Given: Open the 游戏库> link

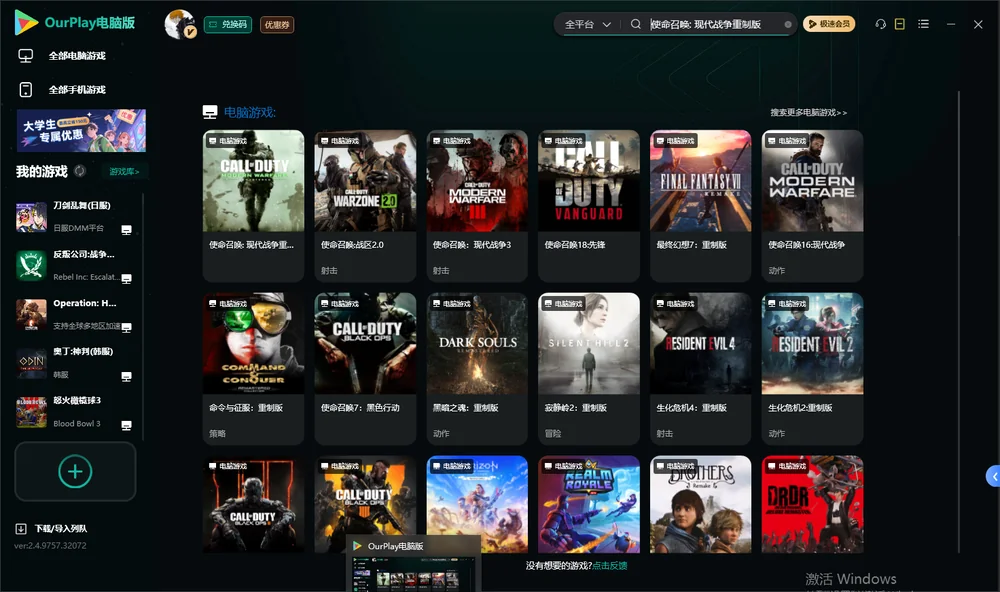Looking at the screenshot, I should click(x=124, y=172).
